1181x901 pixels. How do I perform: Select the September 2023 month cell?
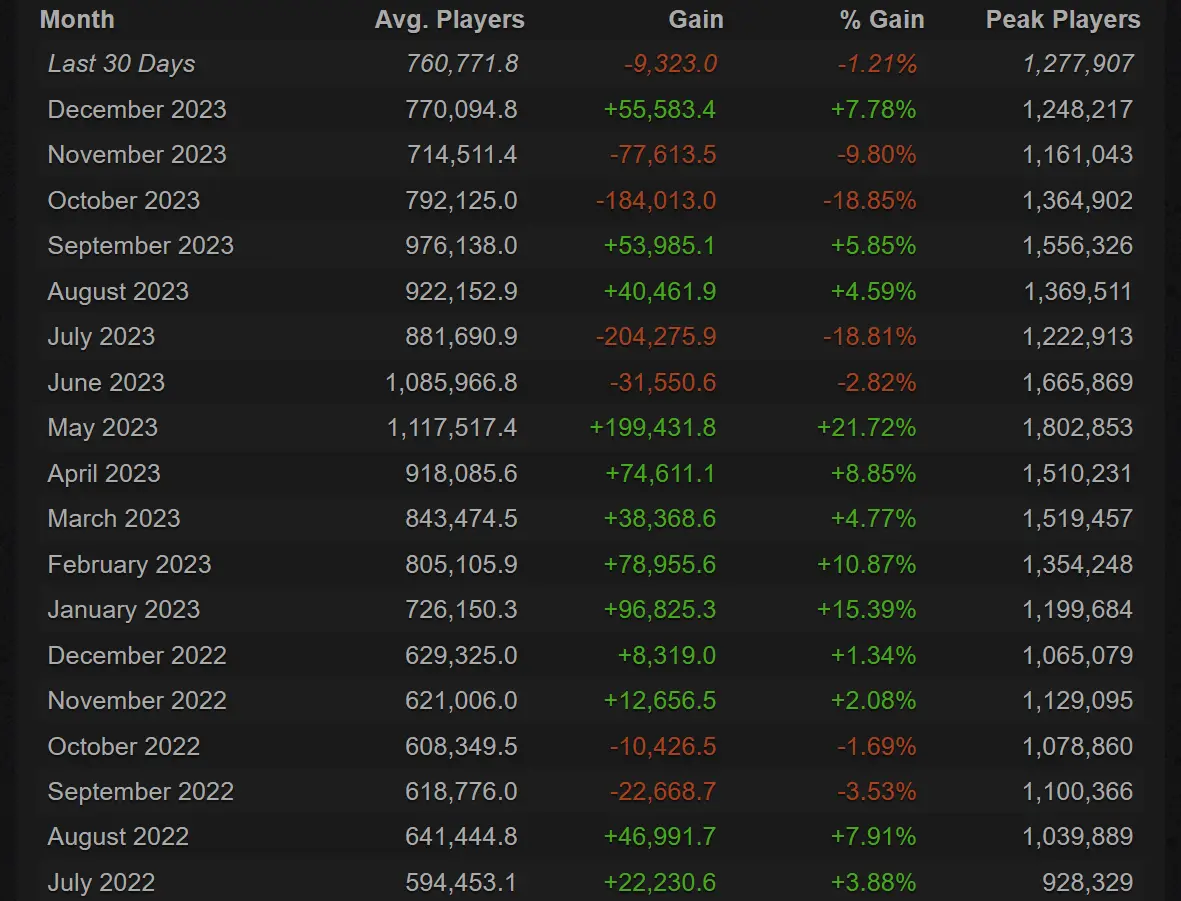[x=141, y=246]
